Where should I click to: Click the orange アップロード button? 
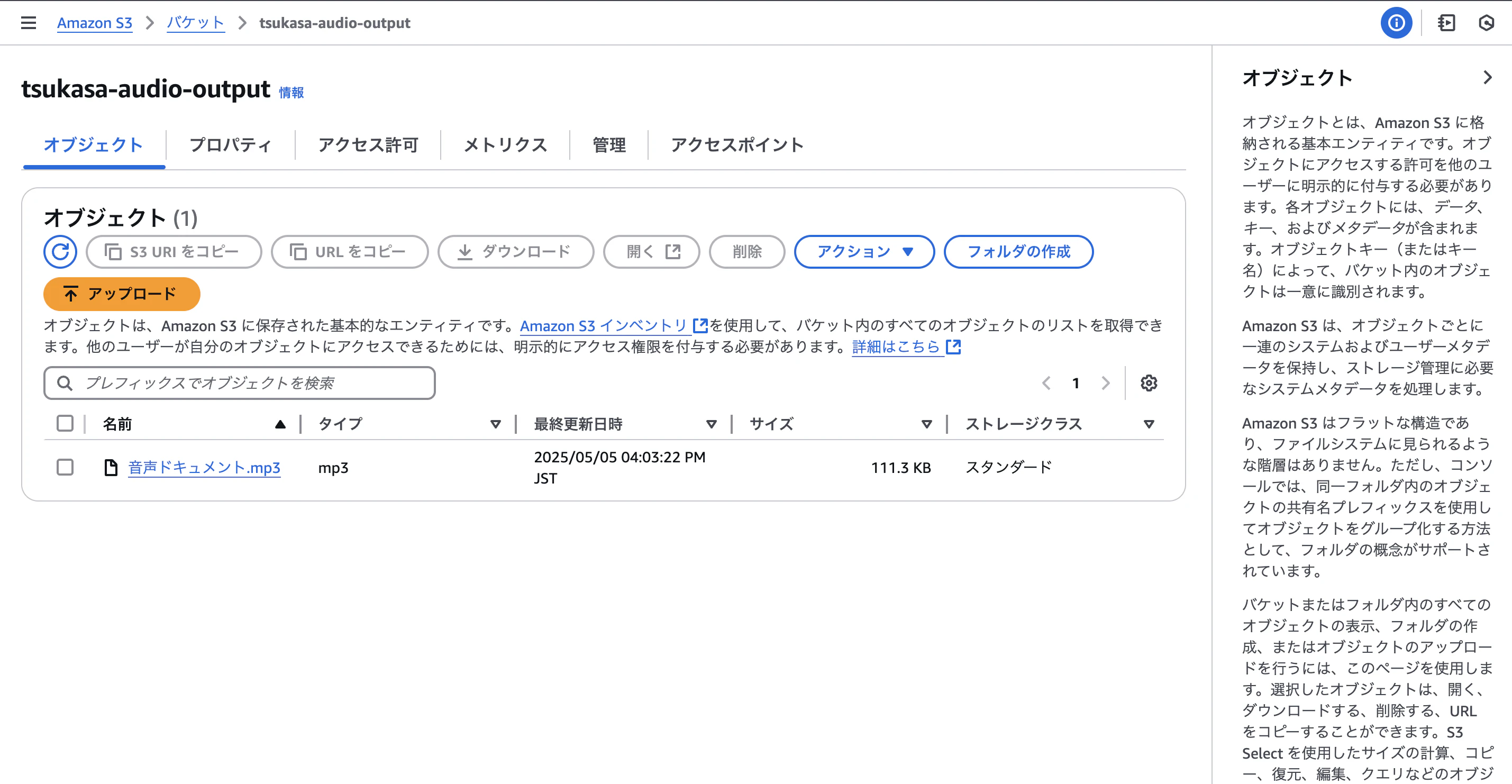[122, 294]
